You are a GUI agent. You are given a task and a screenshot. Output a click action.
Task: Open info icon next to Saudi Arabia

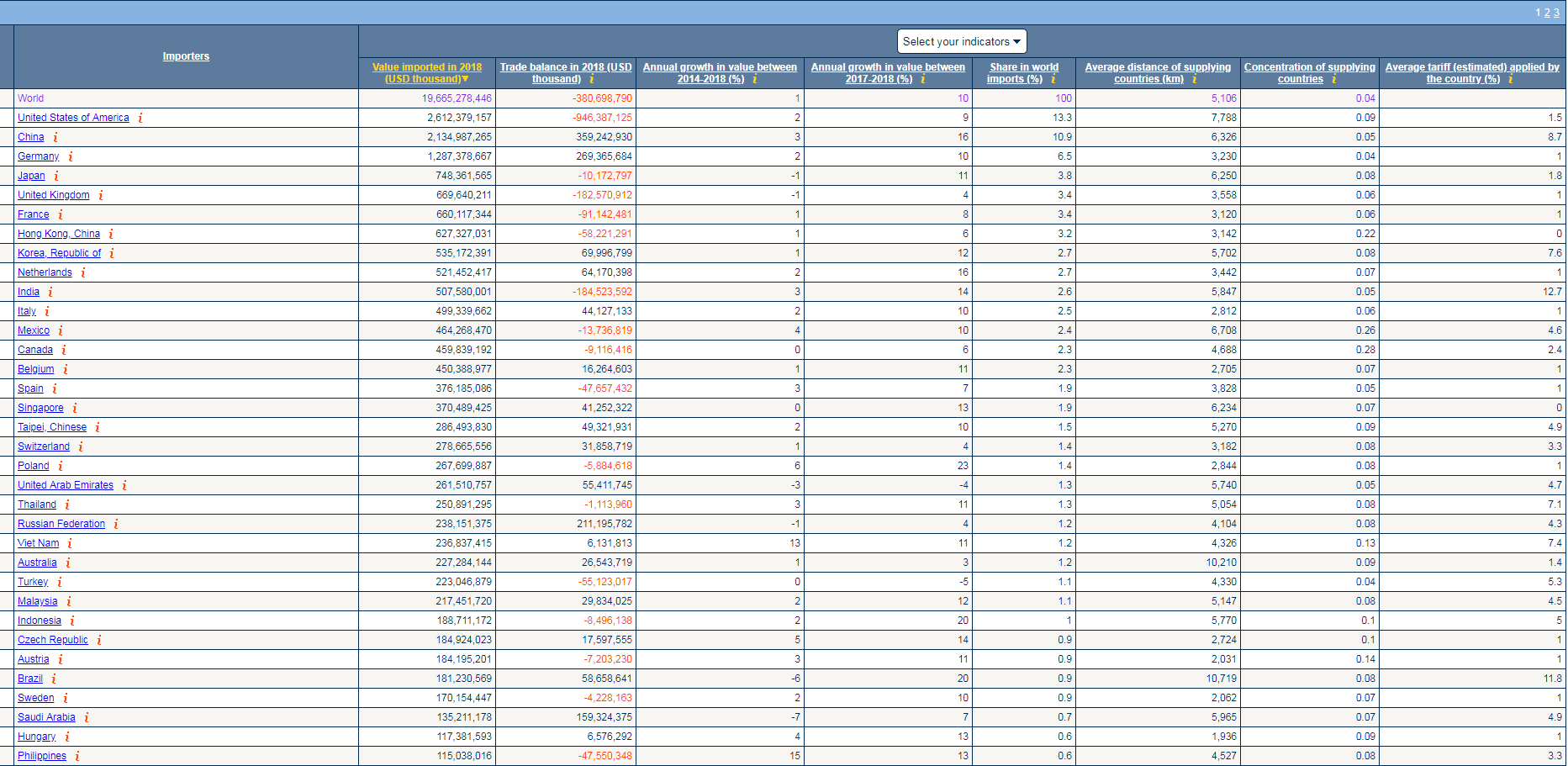87,717
